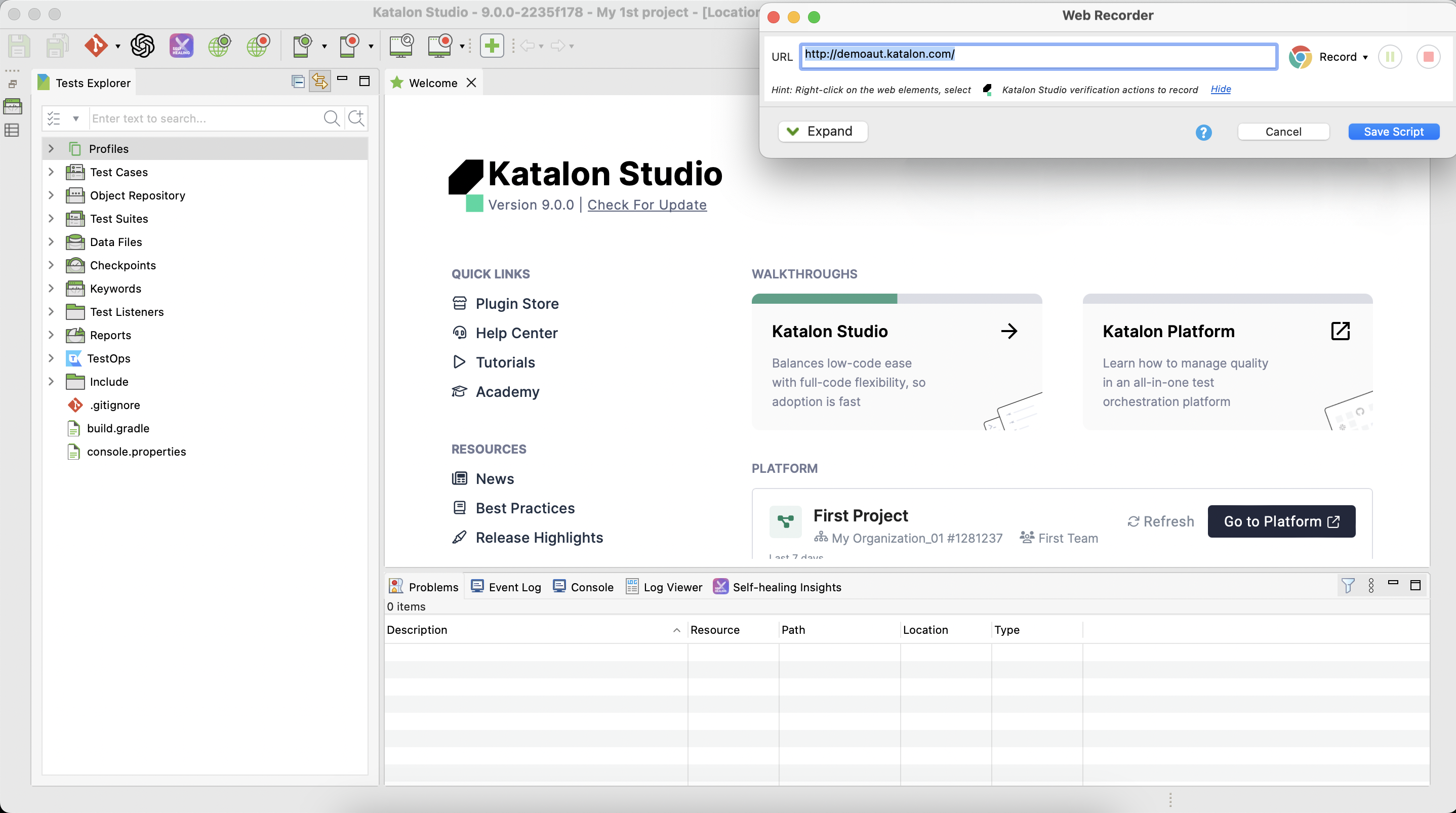Switch to the Console tab

tap(584, 587)
